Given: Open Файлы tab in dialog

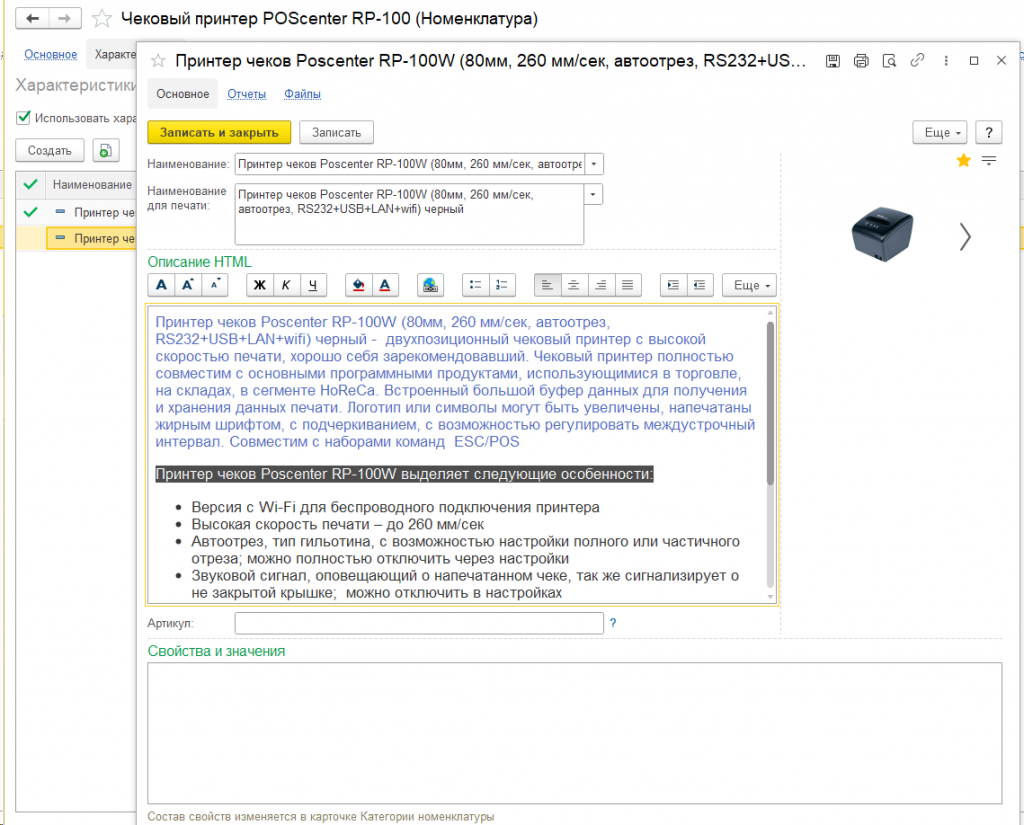Looking at the screenshot, I should (x=302, y=94).
